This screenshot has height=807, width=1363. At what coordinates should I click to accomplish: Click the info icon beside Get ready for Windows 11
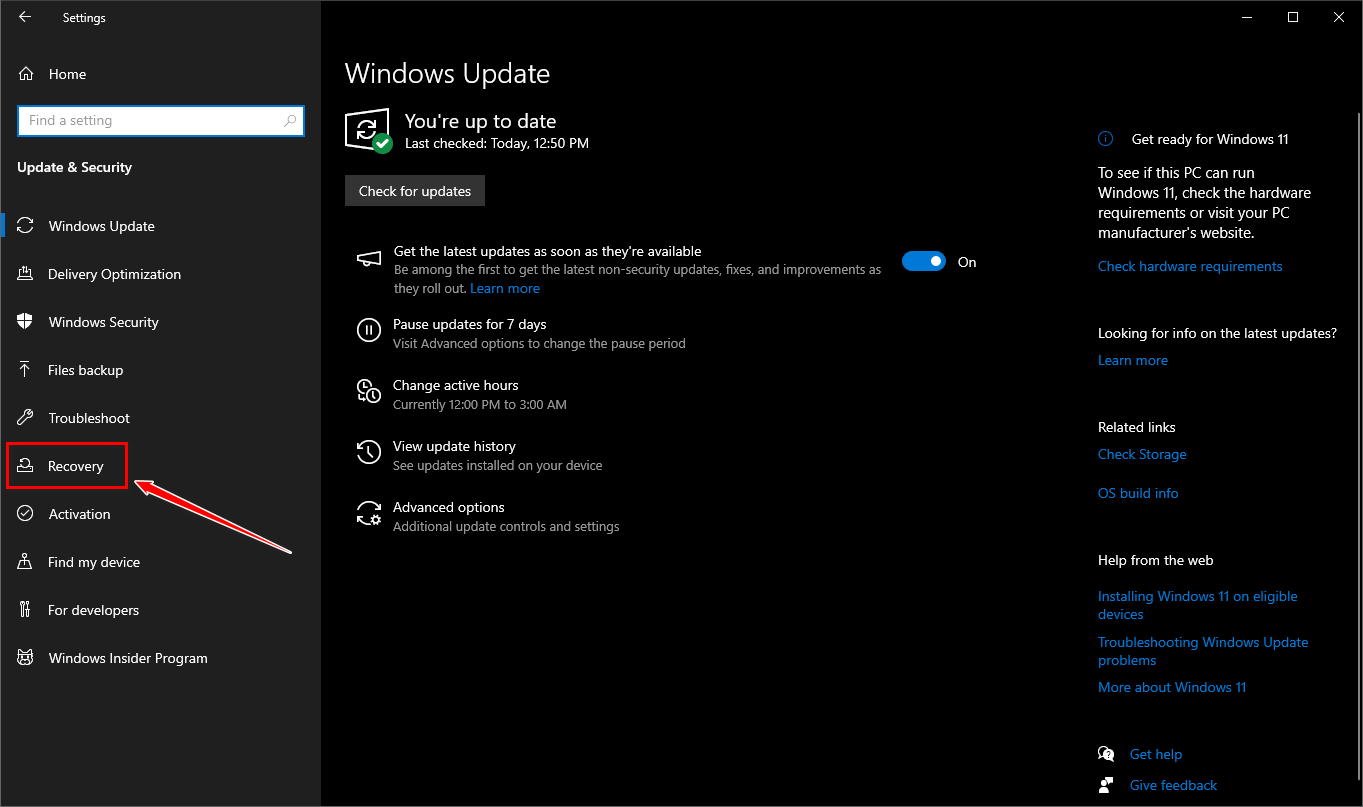[1105, 139]
